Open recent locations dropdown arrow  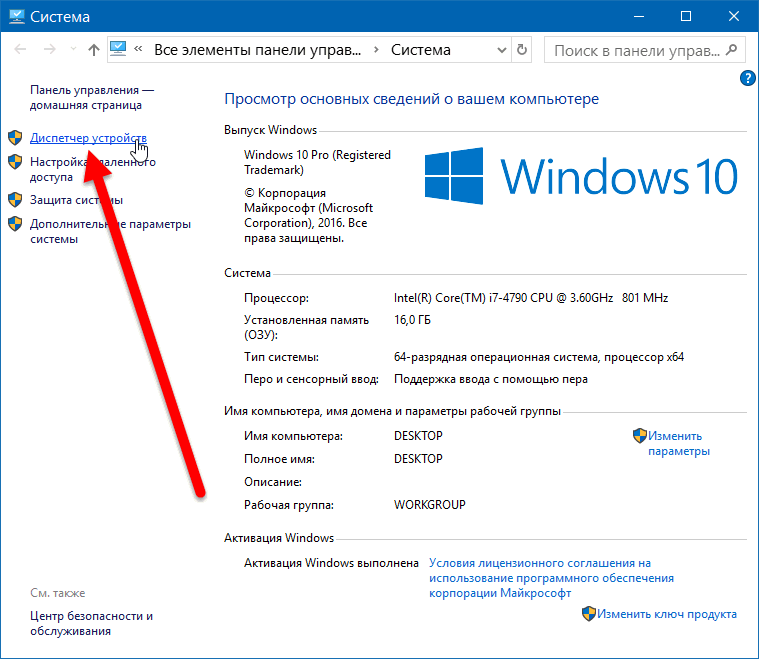[x=73, y=49]
